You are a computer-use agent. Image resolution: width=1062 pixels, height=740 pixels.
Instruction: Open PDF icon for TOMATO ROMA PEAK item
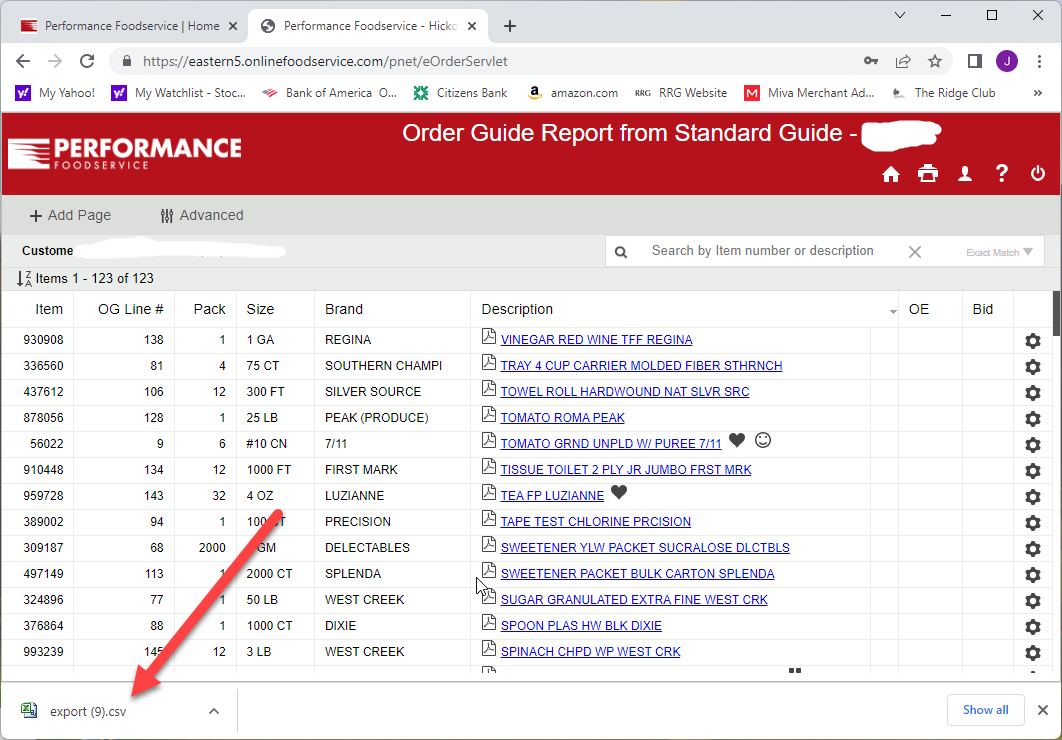click(489, 414)
